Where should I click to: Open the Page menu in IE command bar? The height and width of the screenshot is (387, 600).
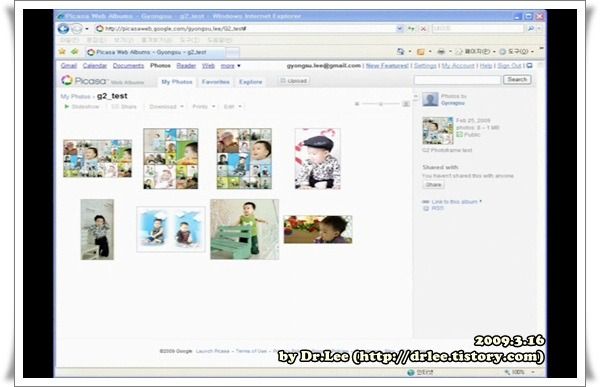(476, 51)
